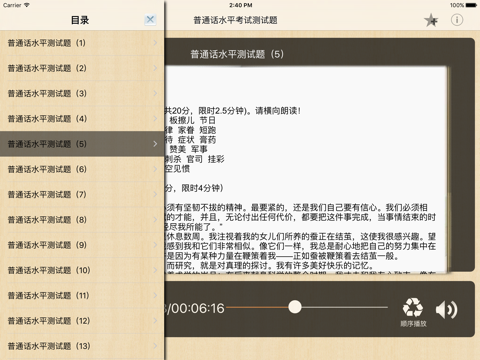Click chevron on 普通话水平测试题 (6) row
The width and height of the screenshot is (480, 360).
pyautogui.click(x=155, y=169)
